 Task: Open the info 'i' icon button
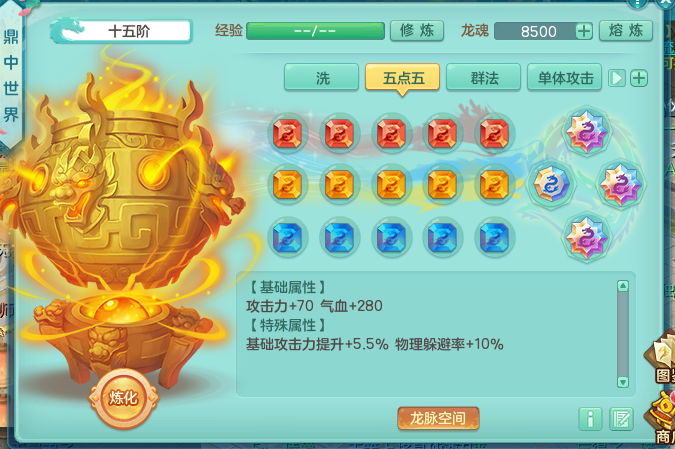coord(591,418)
